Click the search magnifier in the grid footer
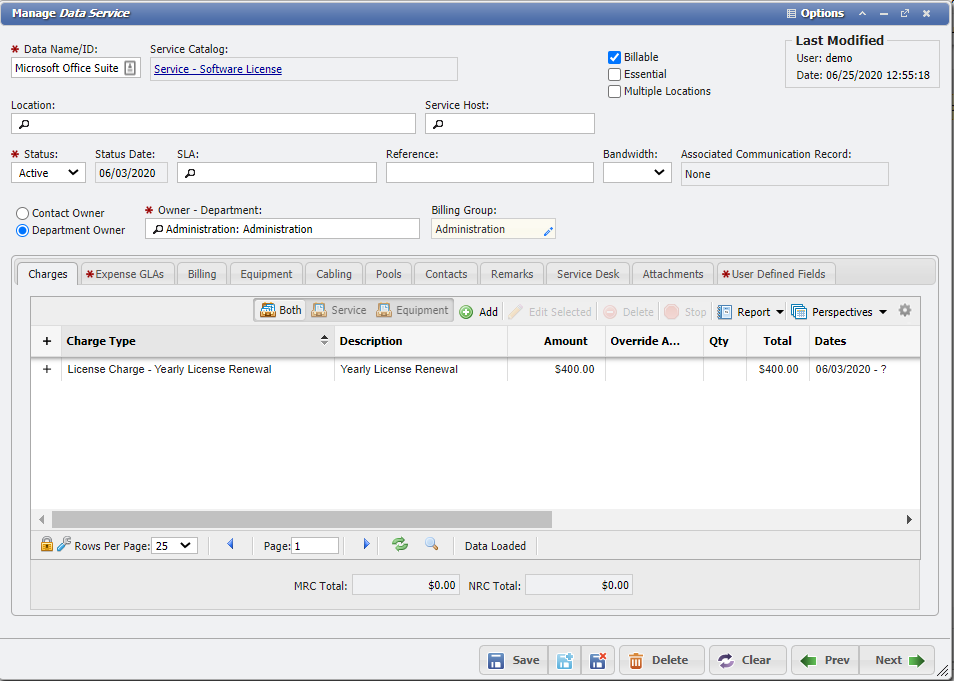This screenshot has height=681, width=954. (x=429, y=544)
